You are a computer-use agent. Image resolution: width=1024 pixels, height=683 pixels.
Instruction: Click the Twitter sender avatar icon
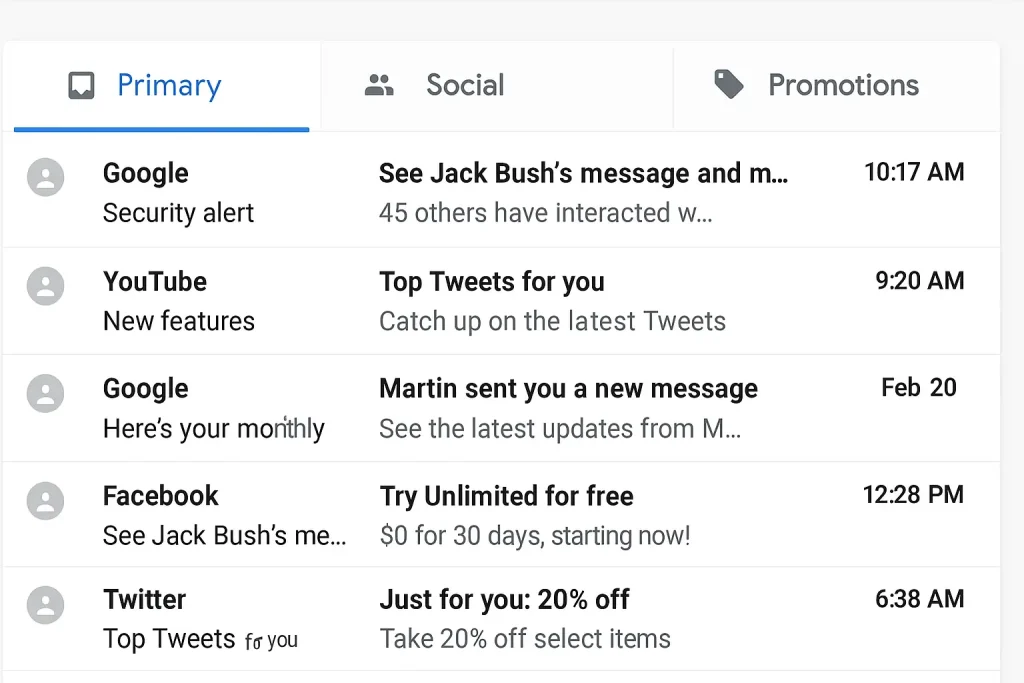[x=45, y=604]
